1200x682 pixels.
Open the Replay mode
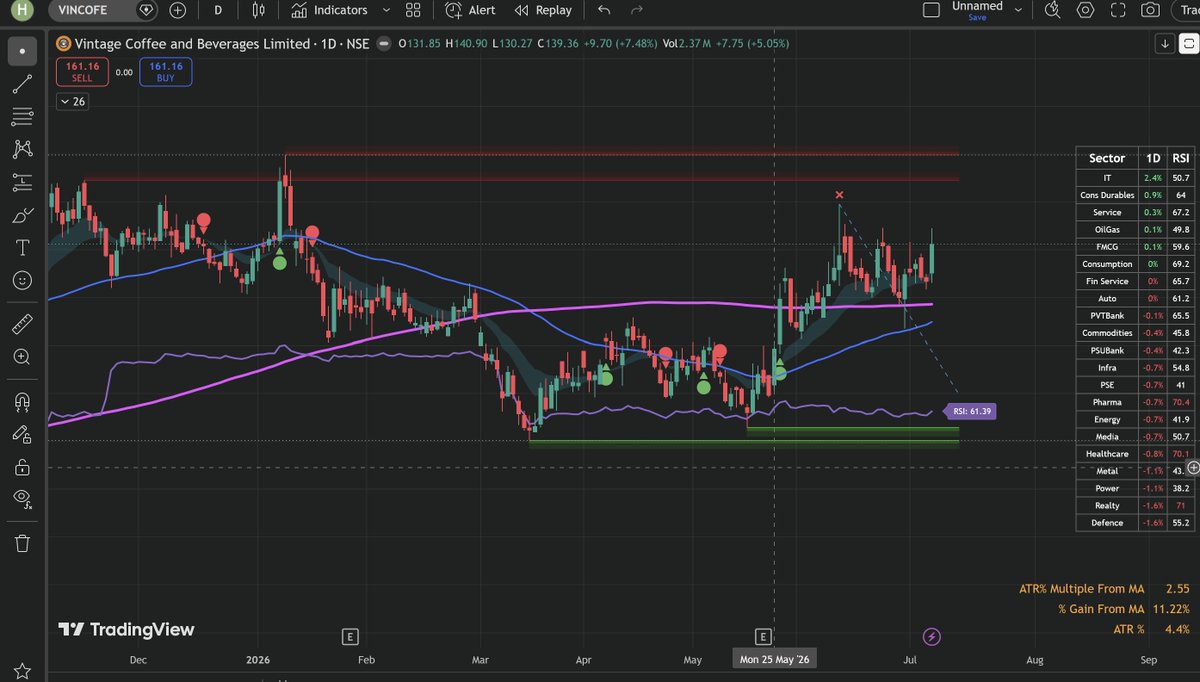[x=543, y=10]
